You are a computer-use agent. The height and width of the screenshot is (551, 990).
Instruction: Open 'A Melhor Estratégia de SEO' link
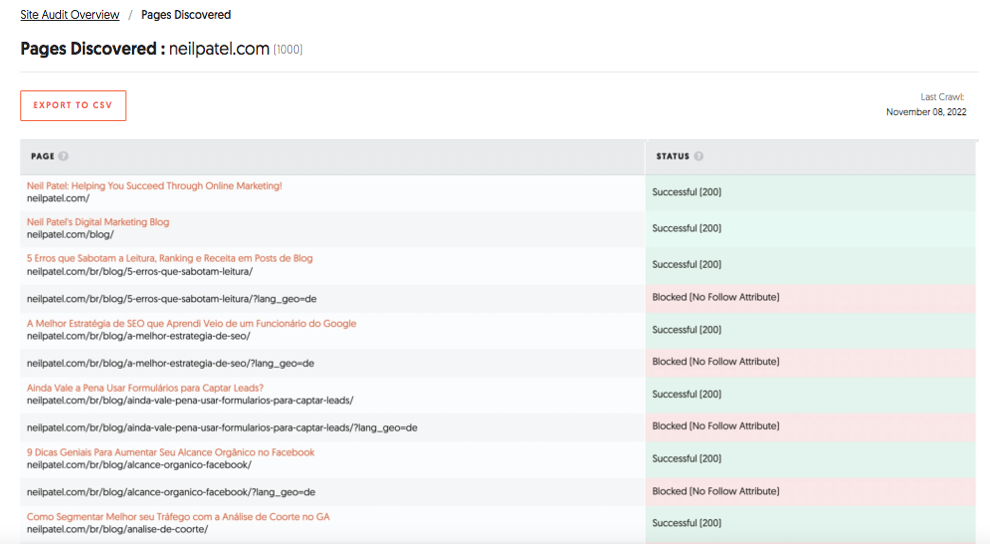[191, 323]
